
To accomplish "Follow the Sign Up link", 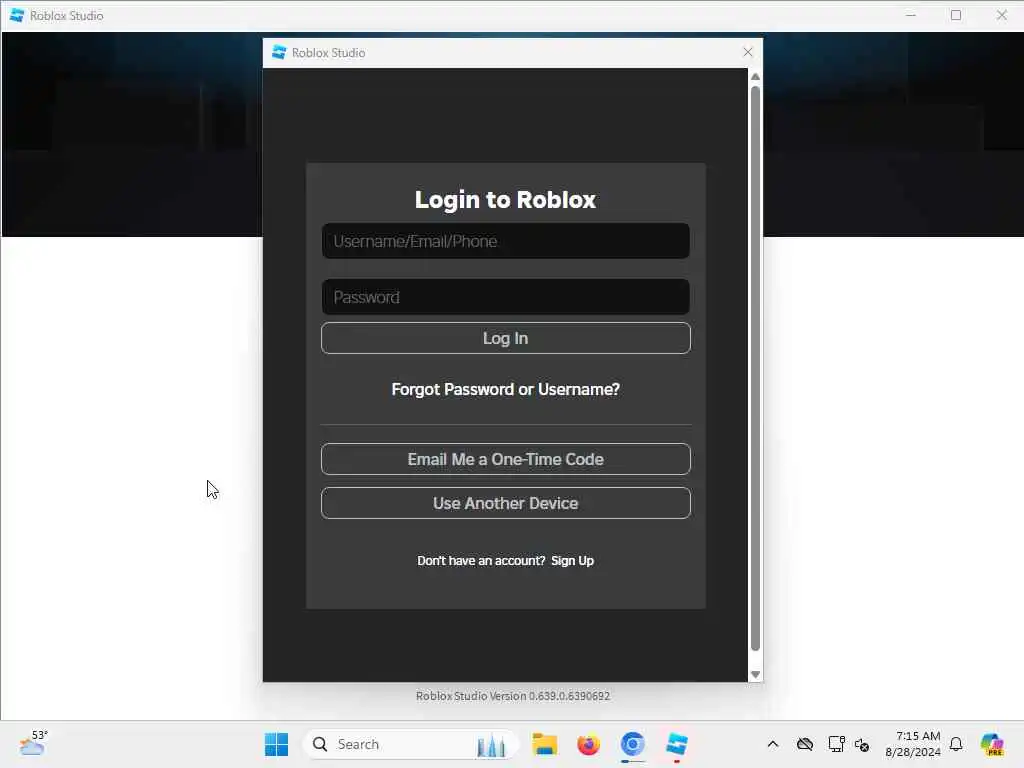I will (x=572, y=561).
